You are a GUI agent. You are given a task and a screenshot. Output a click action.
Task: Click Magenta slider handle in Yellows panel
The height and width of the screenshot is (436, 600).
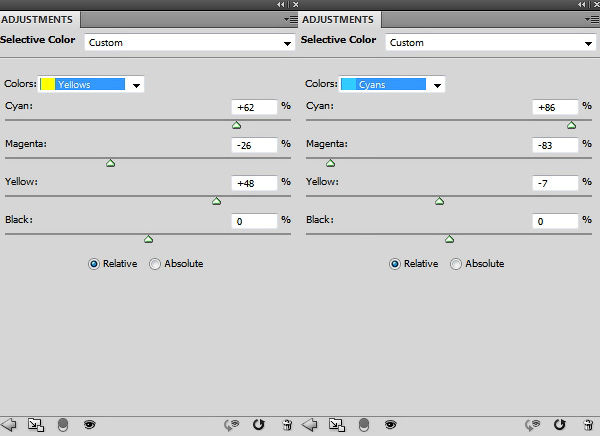(x=111, y=163)
